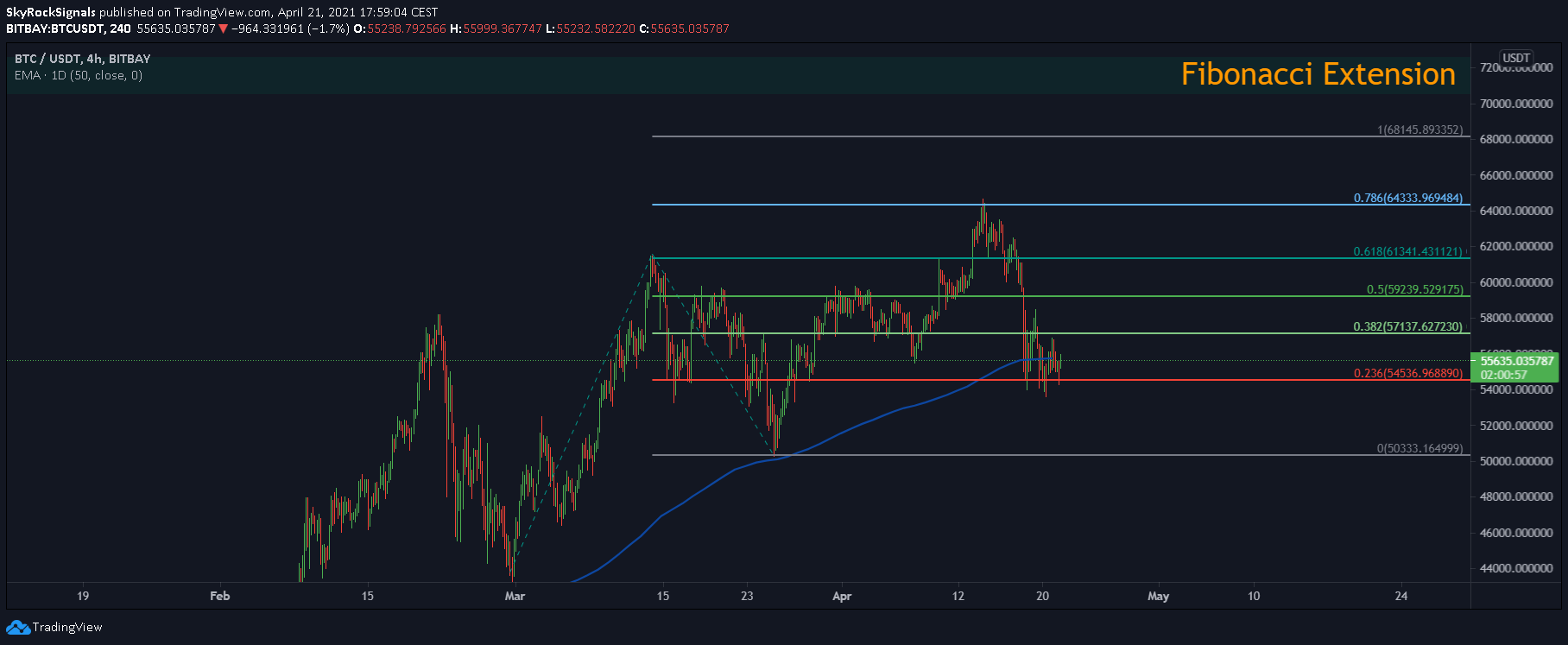Open the USDT currency selector on price axis

(x=1516, y=58)
